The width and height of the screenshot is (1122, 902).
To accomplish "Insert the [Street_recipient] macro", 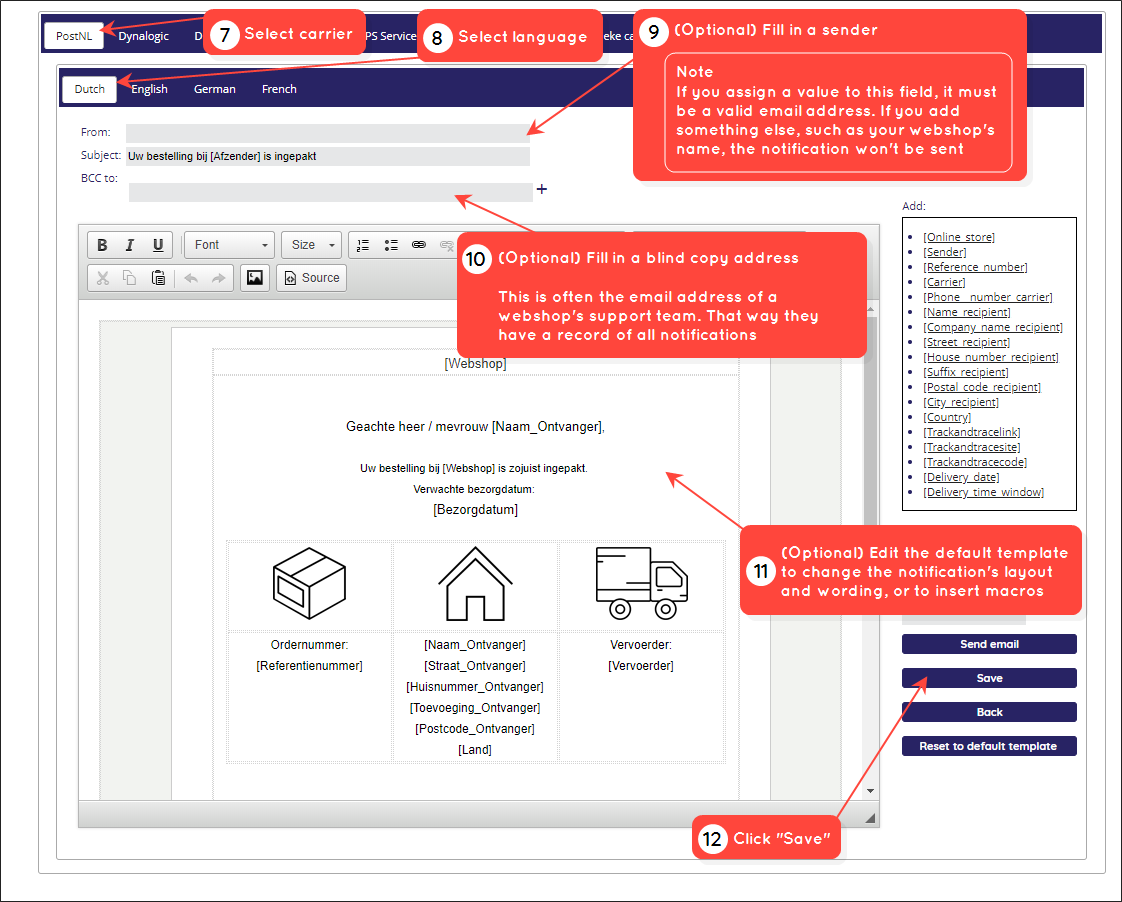I will pyautogui.click(x=967, y=342).
